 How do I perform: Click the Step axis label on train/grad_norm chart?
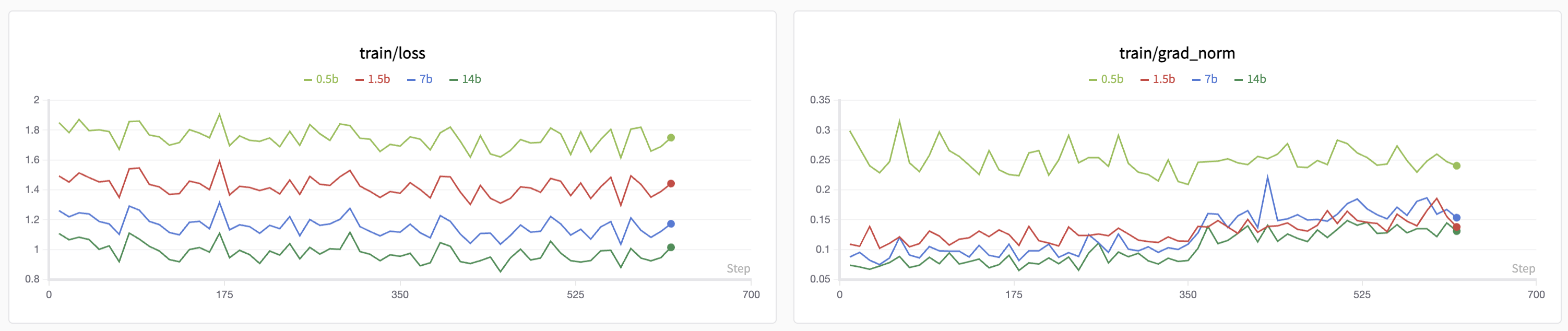click(1524, 269)
